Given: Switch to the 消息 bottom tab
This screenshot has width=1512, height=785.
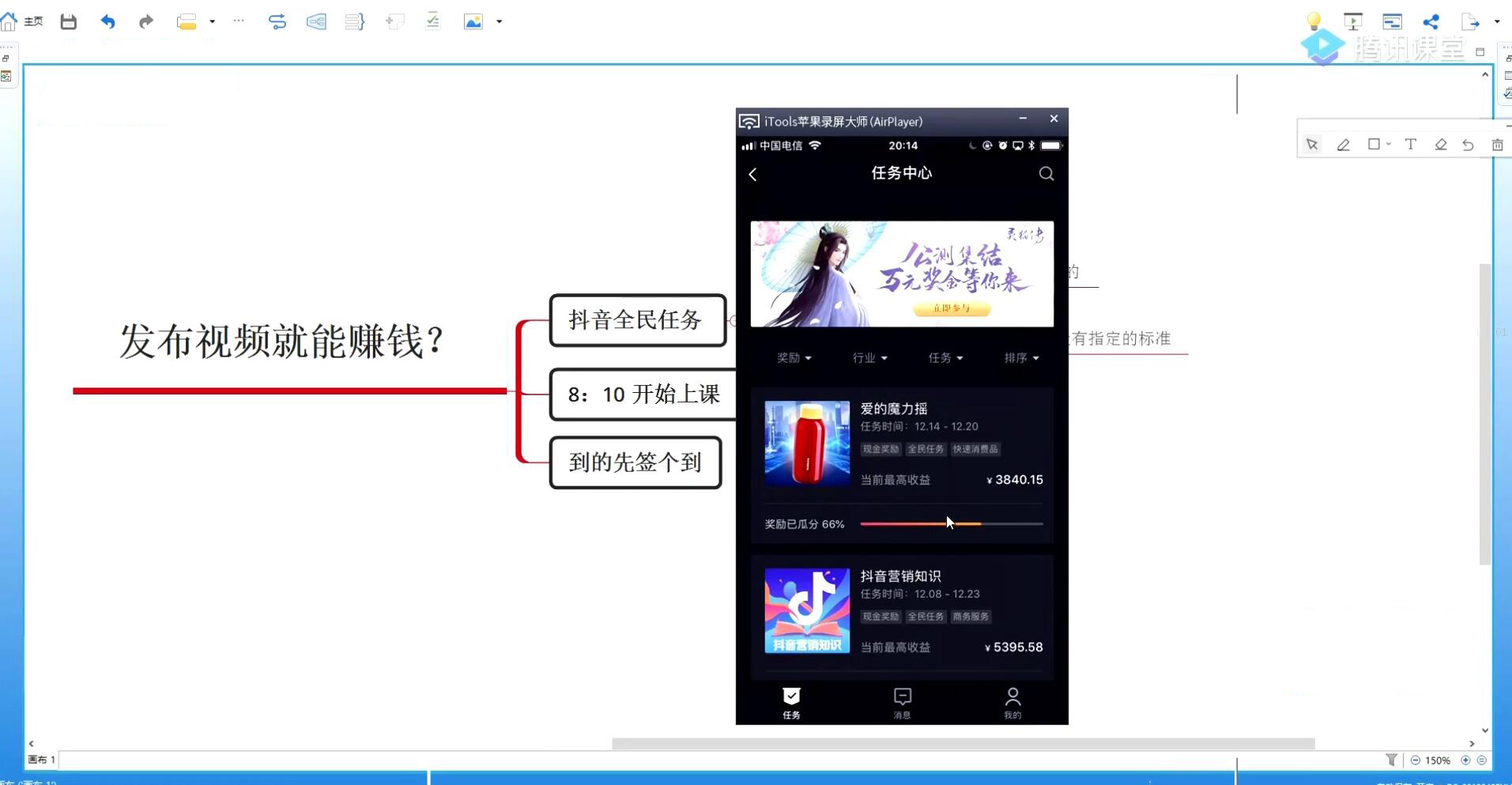Looking at the screenshot, I should (902, 703).
